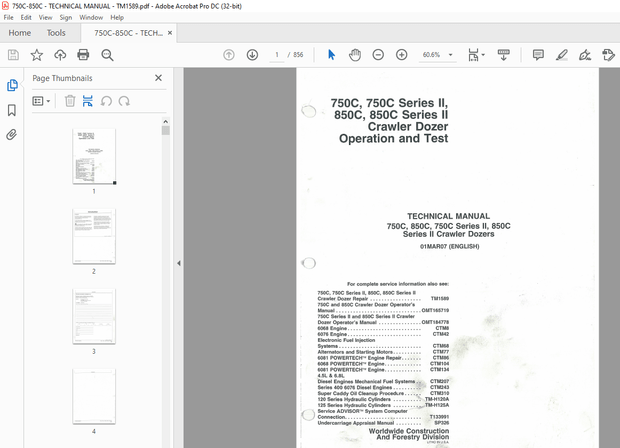Choose the selection arrow tool
Viewport: 620px width, 448px height.
point(331,55)
